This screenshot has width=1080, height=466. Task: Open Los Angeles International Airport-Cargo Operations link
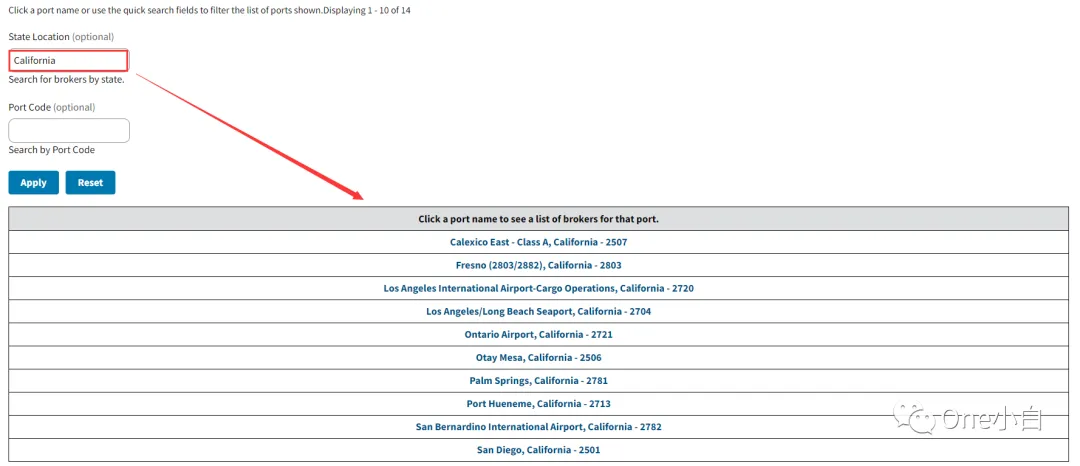[539, 288]
